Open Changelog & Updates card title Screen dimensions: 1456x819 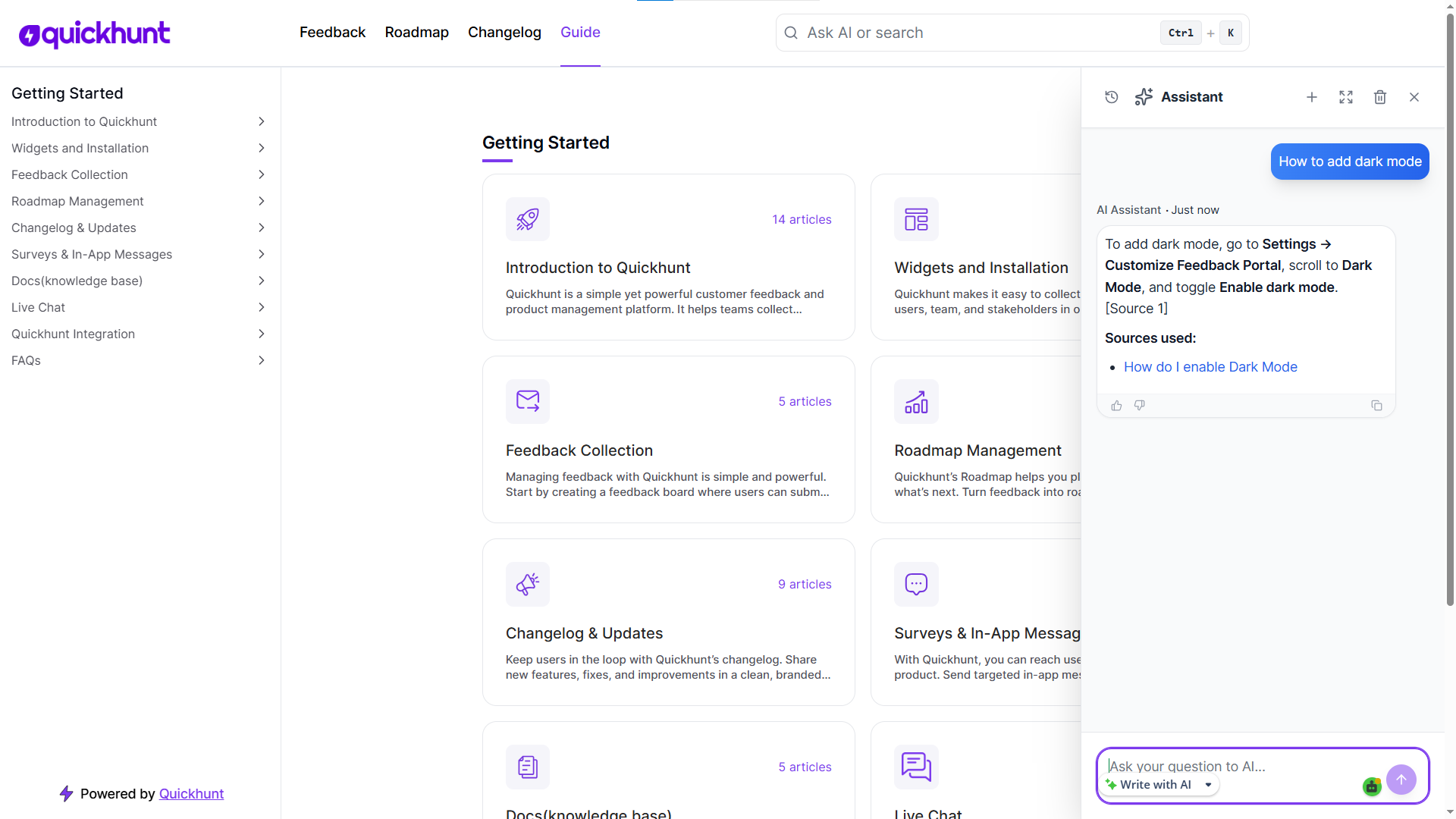pyautogui.click(x=584, y=633)
